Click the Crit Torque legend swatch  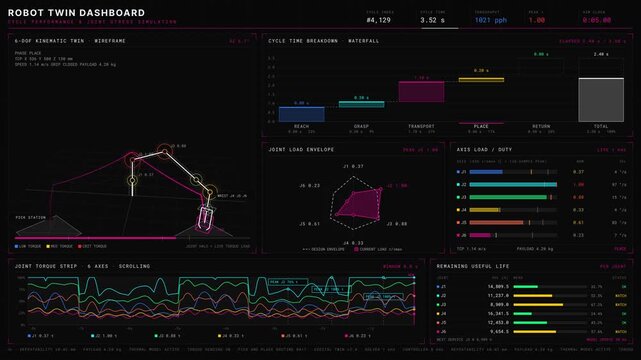pyautogui.click(x=80, y=246)
